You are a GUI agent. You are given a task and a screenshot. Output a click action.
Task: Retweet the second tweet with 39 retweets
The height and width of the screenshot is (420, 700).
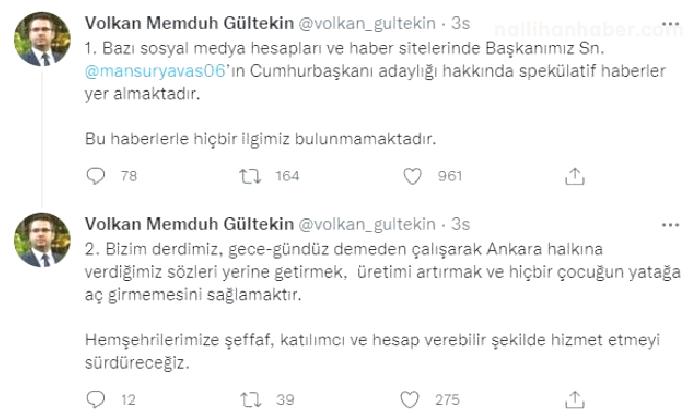[250, 399]
